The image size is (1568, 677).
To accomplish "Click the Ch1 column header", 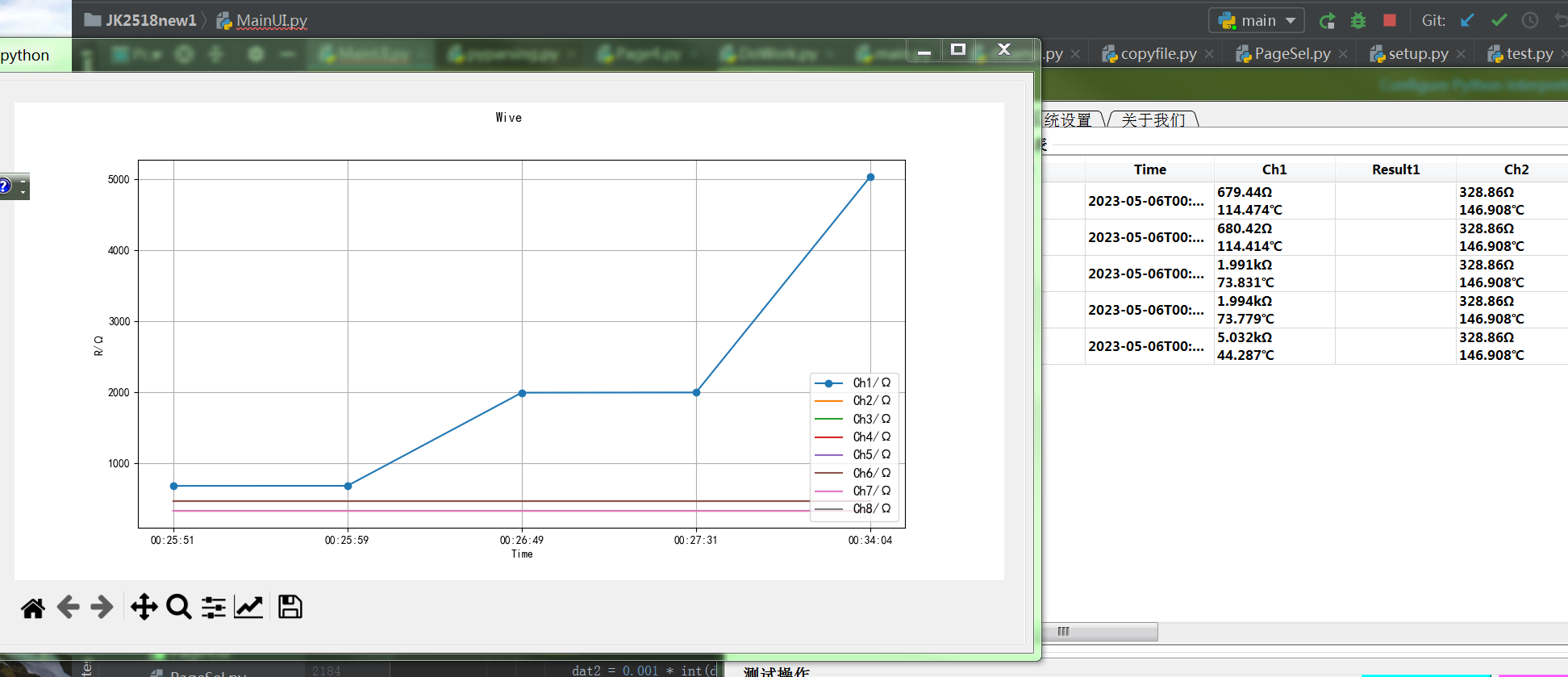I will coord(1274,169).
